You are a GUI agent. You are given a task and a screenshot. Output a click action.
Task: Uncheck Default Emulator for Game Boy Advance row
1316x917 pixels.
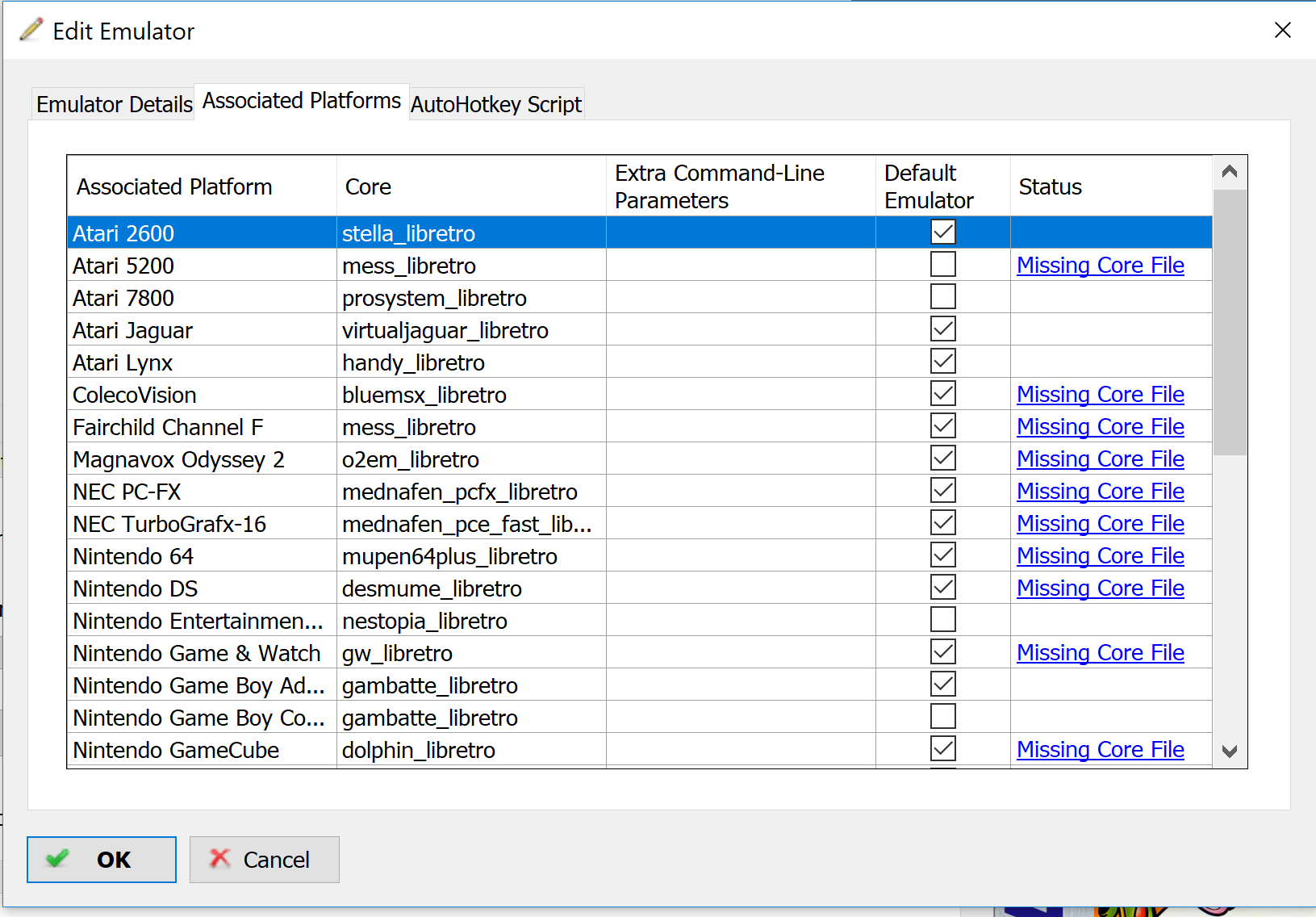tap(943, 685)
